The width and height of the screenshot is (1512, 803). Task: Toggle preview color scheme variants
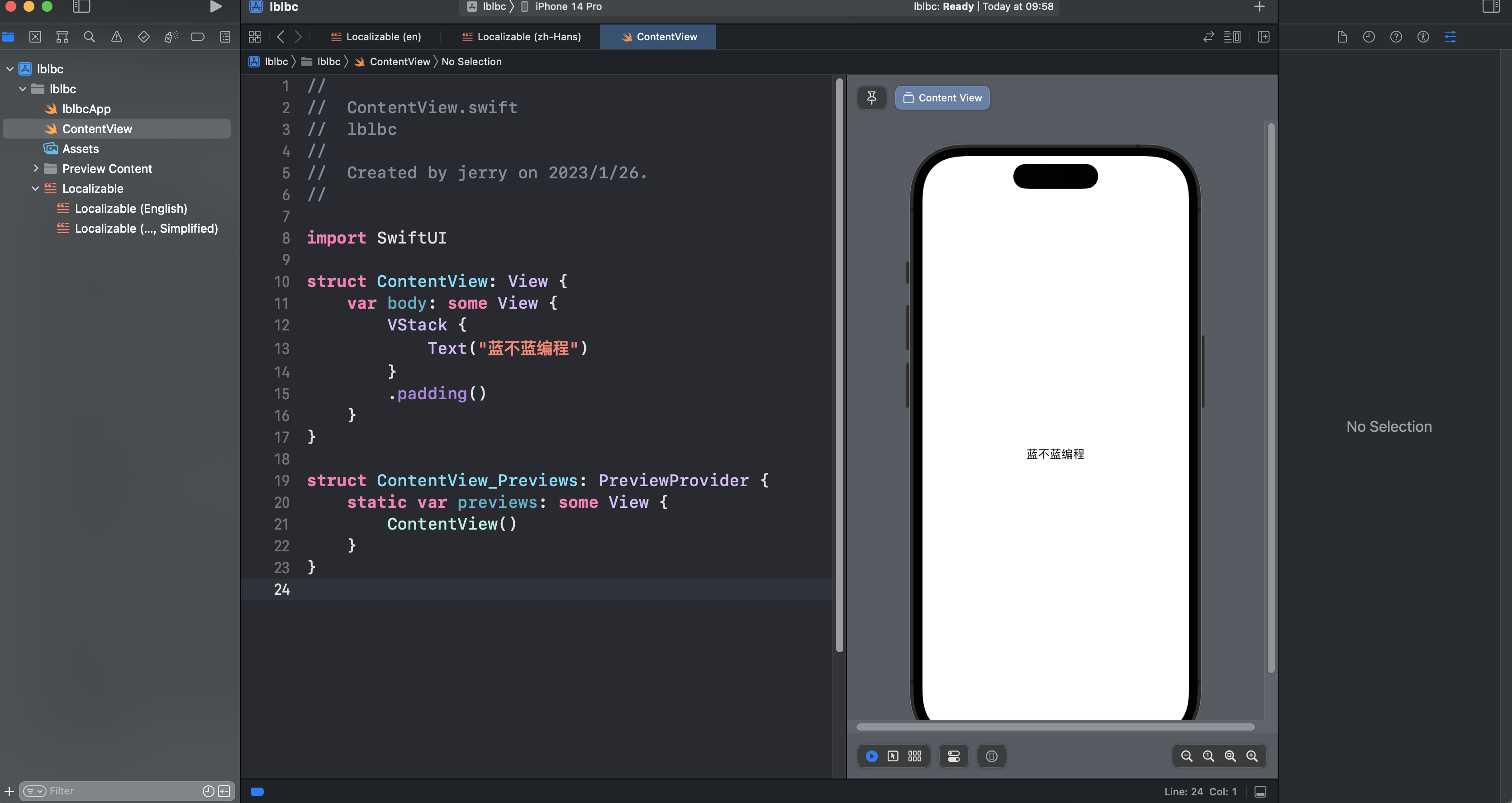click(914, 756)
